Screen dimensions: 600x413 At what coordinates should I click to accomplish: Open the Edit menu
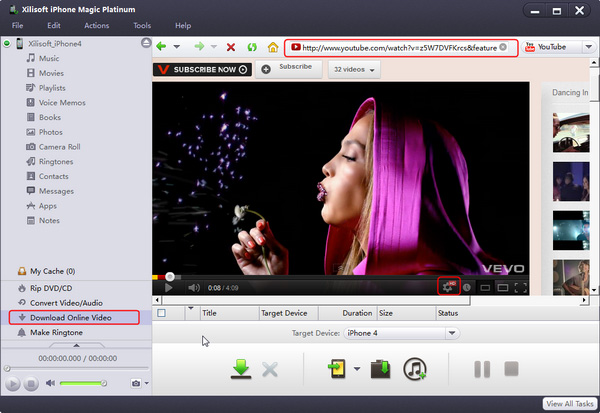pos(54,25)
